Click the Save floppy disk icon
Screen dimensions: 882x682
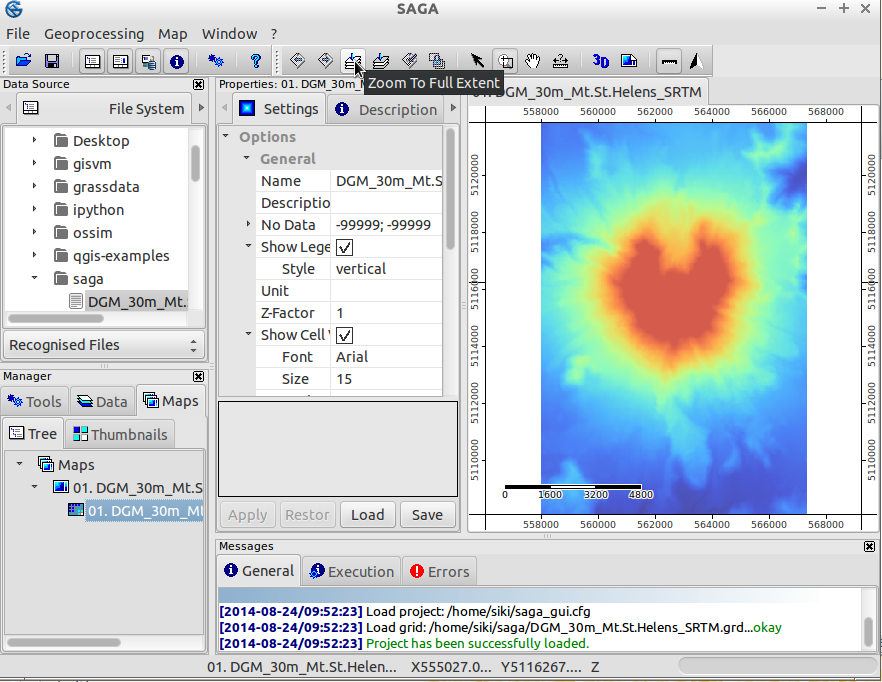click(52, 60)
